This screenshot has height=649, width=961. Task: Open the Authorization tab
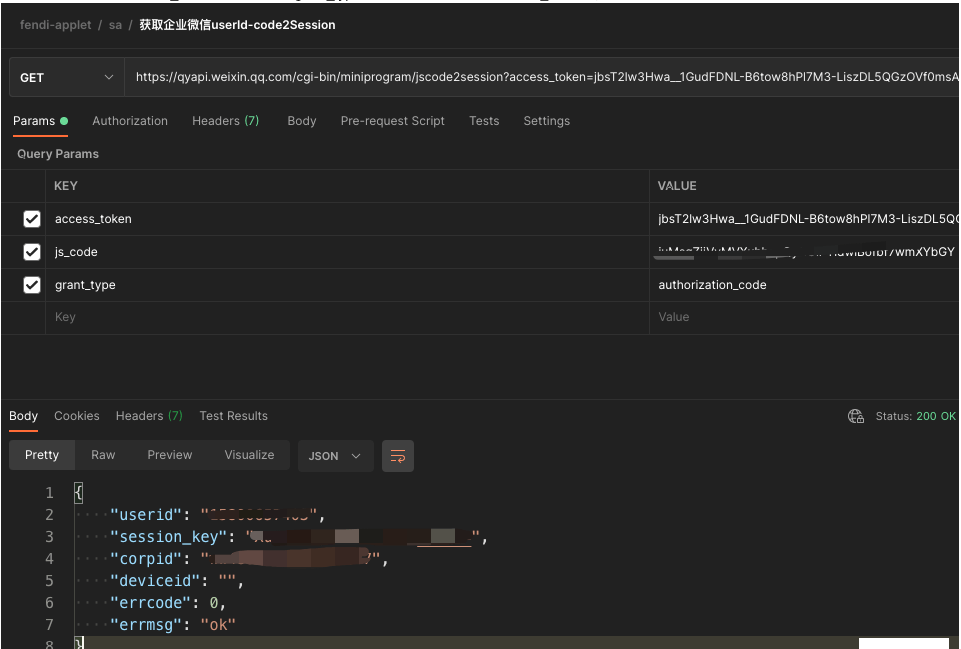[130, 121]
